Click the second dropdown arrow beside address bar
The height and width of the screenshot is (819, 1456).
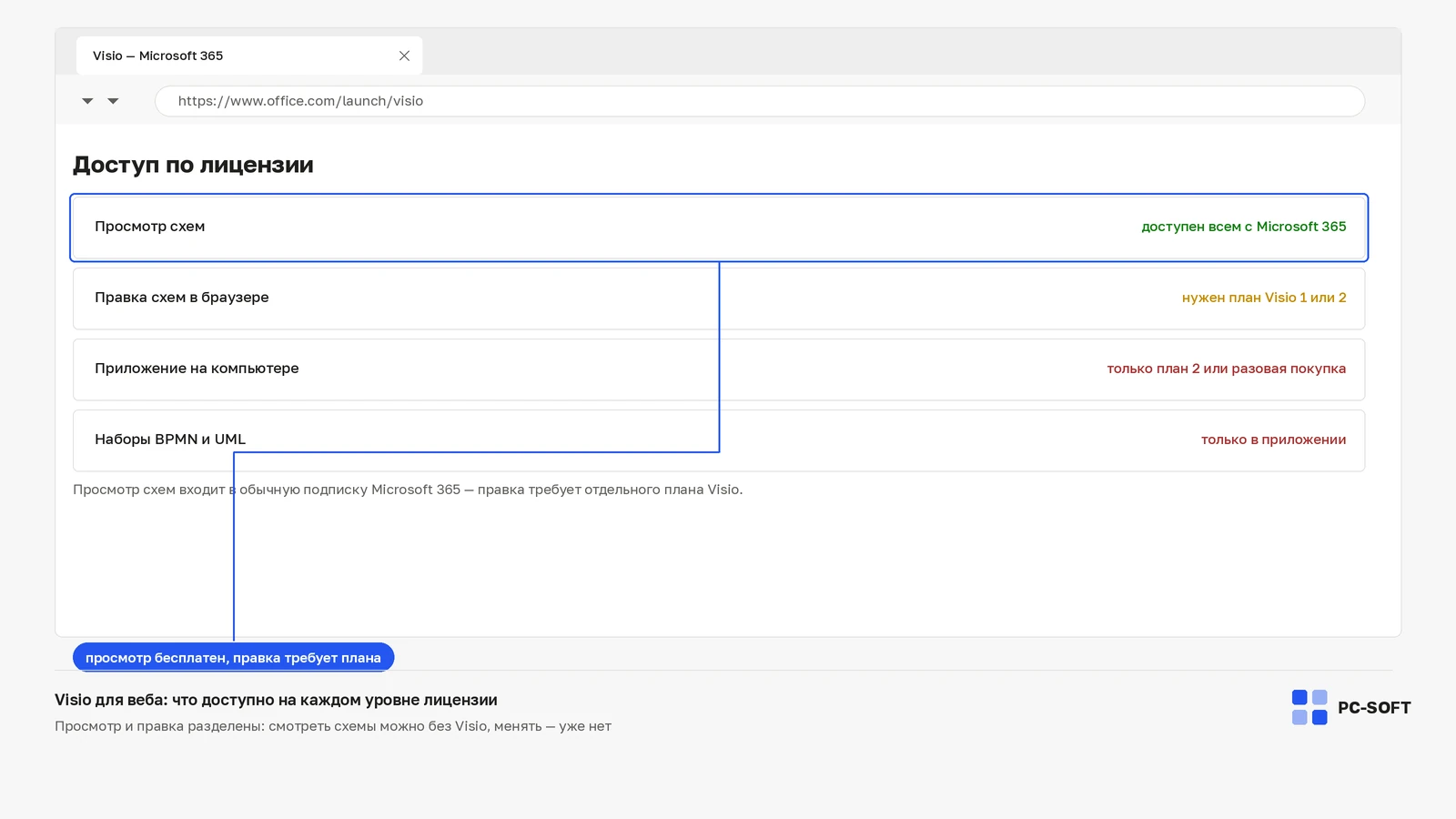[113, 101]
